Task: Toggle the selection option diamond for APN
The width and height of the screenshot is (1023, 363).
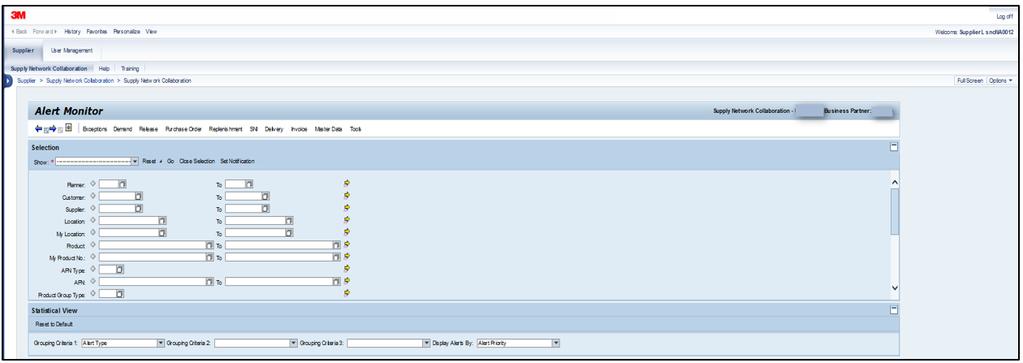Action: [93, 281]
